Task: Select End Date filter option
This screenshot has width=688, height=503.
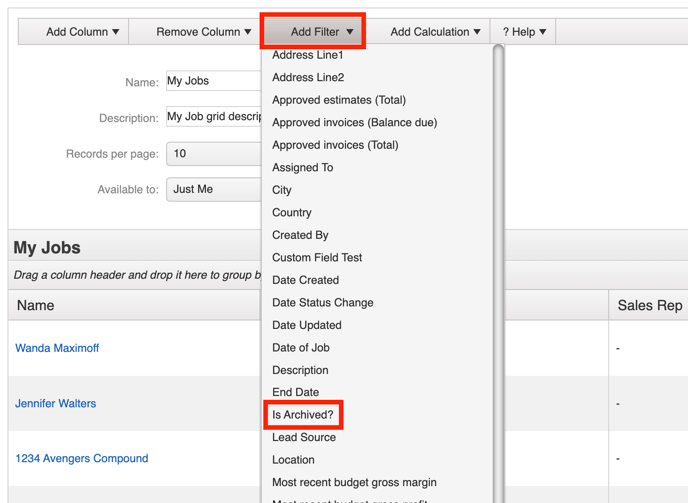Action: click(295, 392)
